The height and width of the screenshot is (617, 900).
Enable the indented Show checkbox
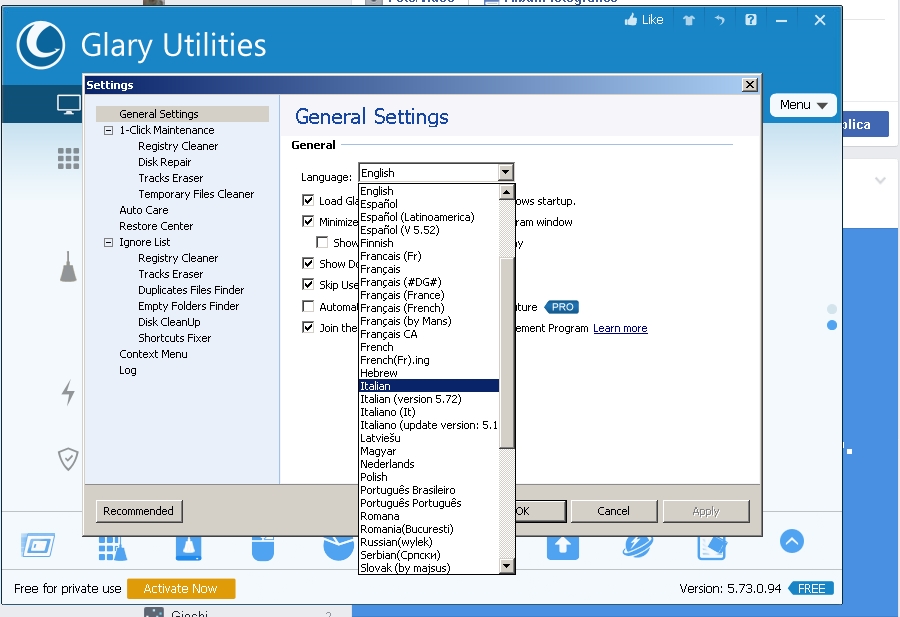coord(323,242)
